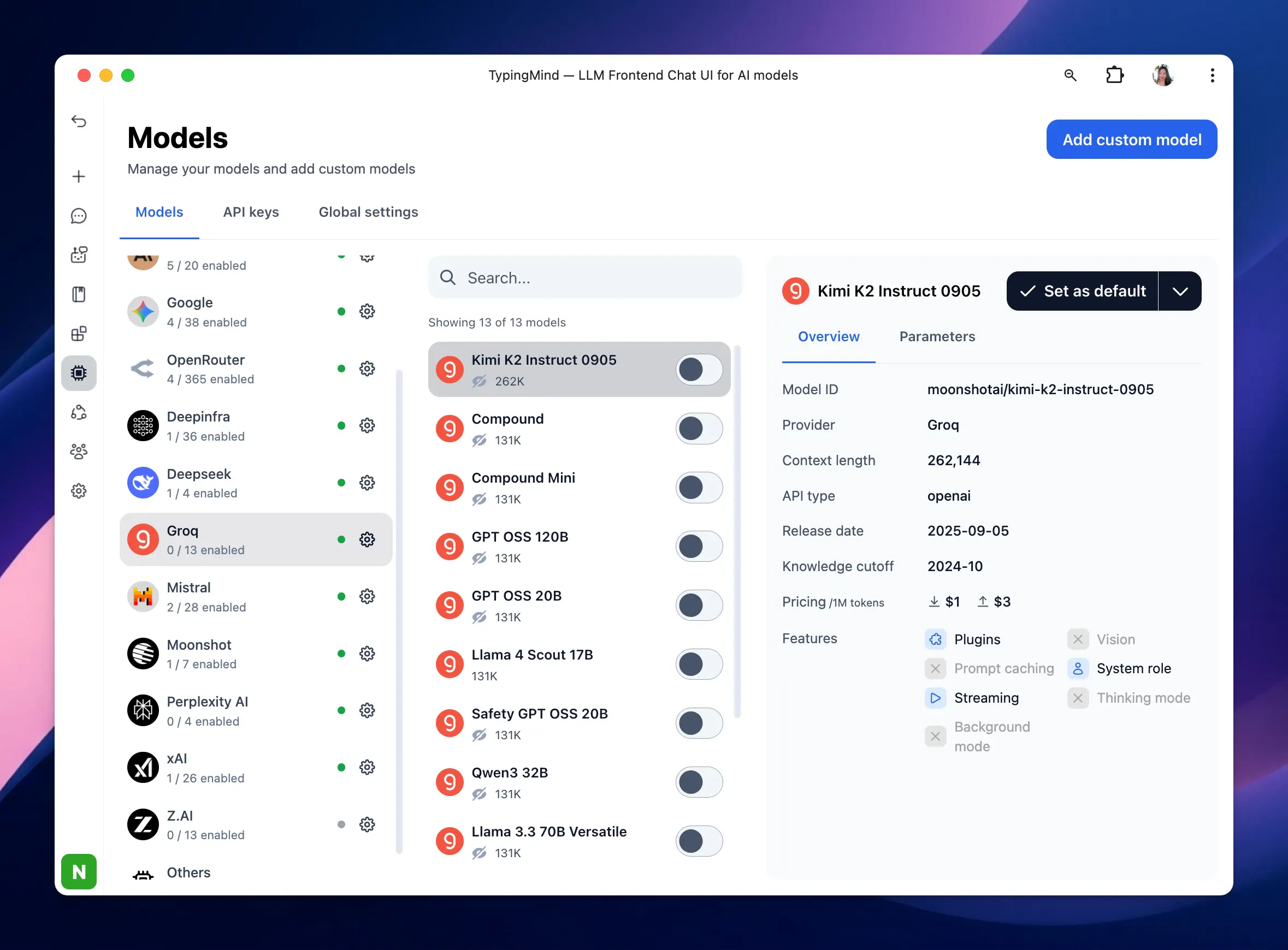Select the Deepinfra provider row
The width and height of the screenshot is (1288, 950).
click(x=256, y=425)
